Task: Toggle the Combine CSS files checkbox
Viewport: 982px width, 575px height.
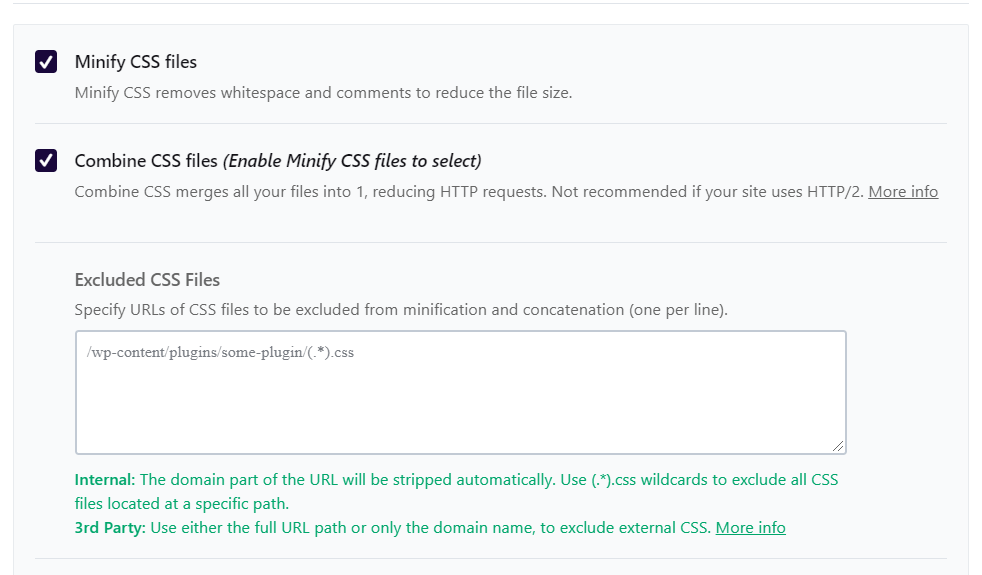Action: click(x=46, y=160)
